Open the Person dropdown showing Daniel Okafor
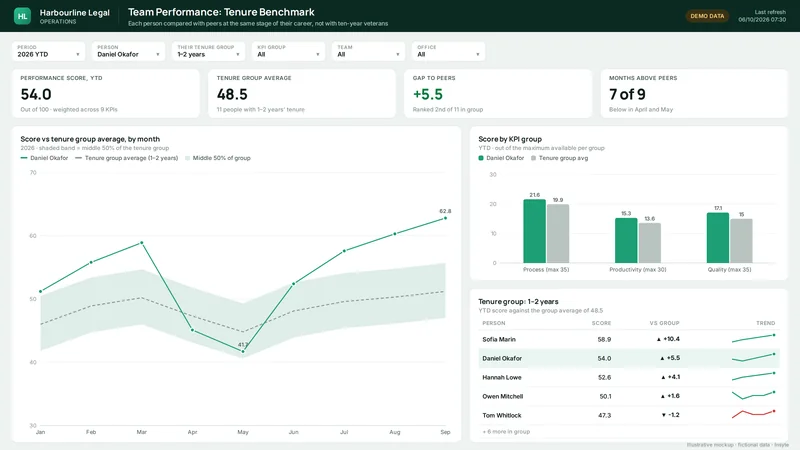800x450 pixels. click(129, 52)
